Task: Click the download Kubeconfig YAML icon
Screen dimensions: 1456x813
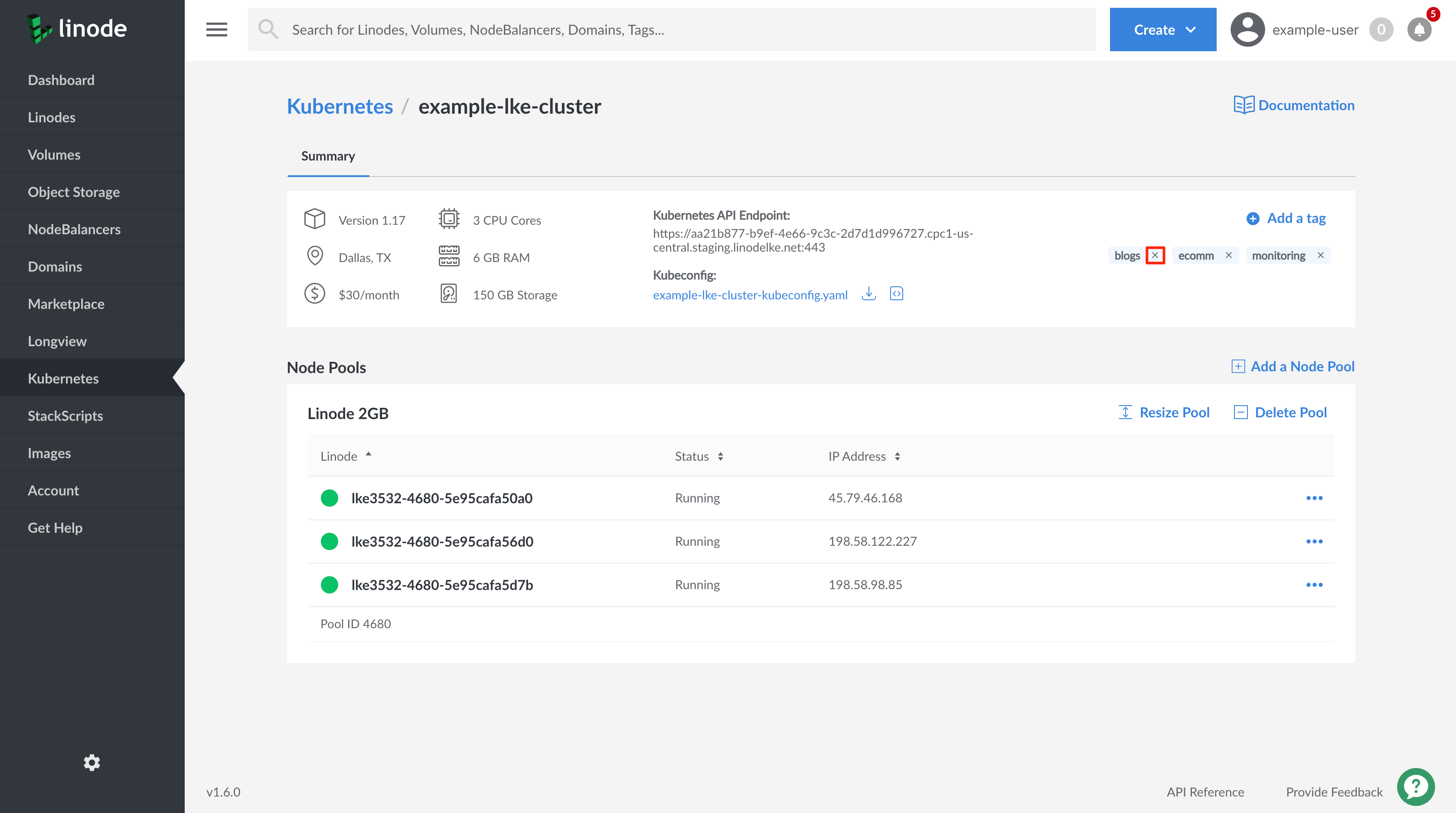Action: [x=868, y=293]
